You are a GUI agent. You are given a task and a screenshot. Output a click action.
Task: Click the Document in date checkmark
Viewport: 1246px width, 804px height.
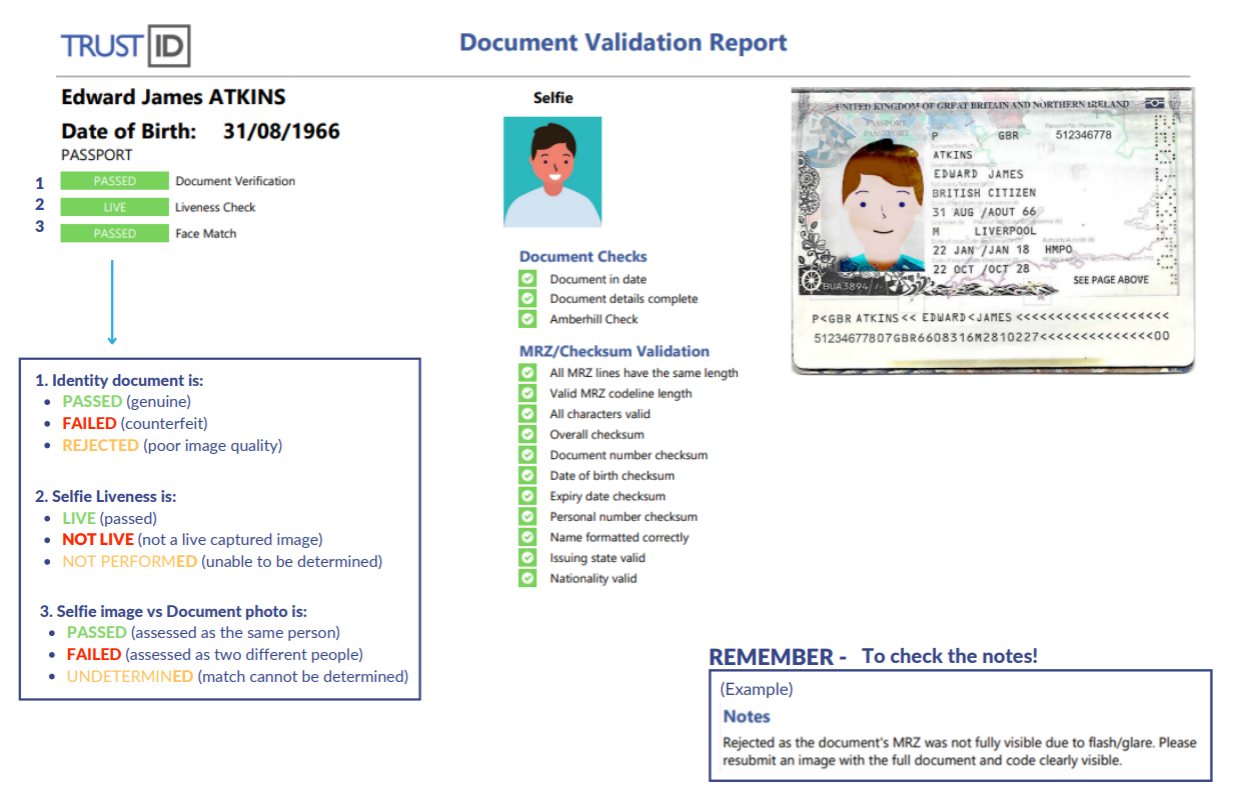(528, 279)
